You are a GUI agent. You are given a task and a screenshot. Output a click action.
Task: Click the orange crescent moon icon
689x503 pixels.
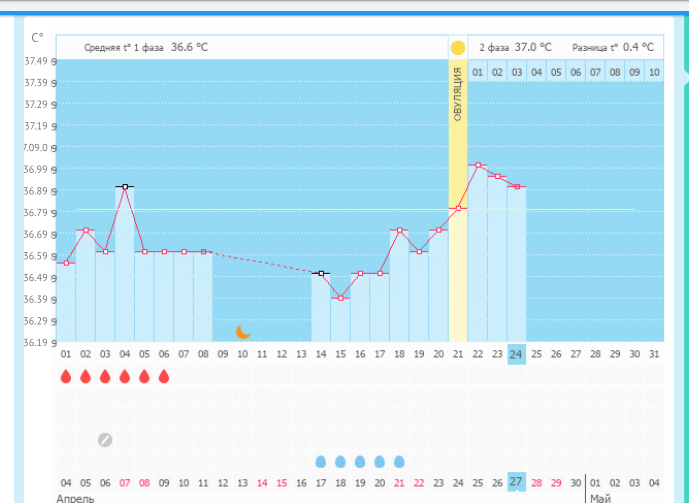coord(243,331)
